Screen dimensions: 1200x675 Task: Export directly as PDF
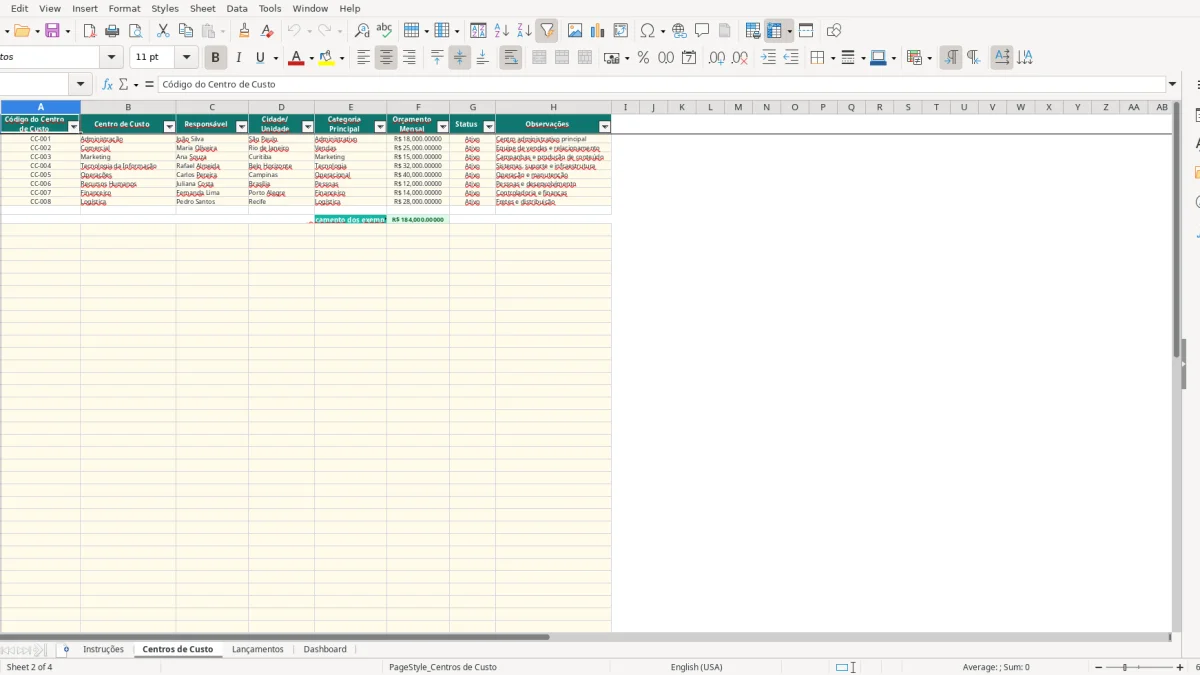point(90,31)
